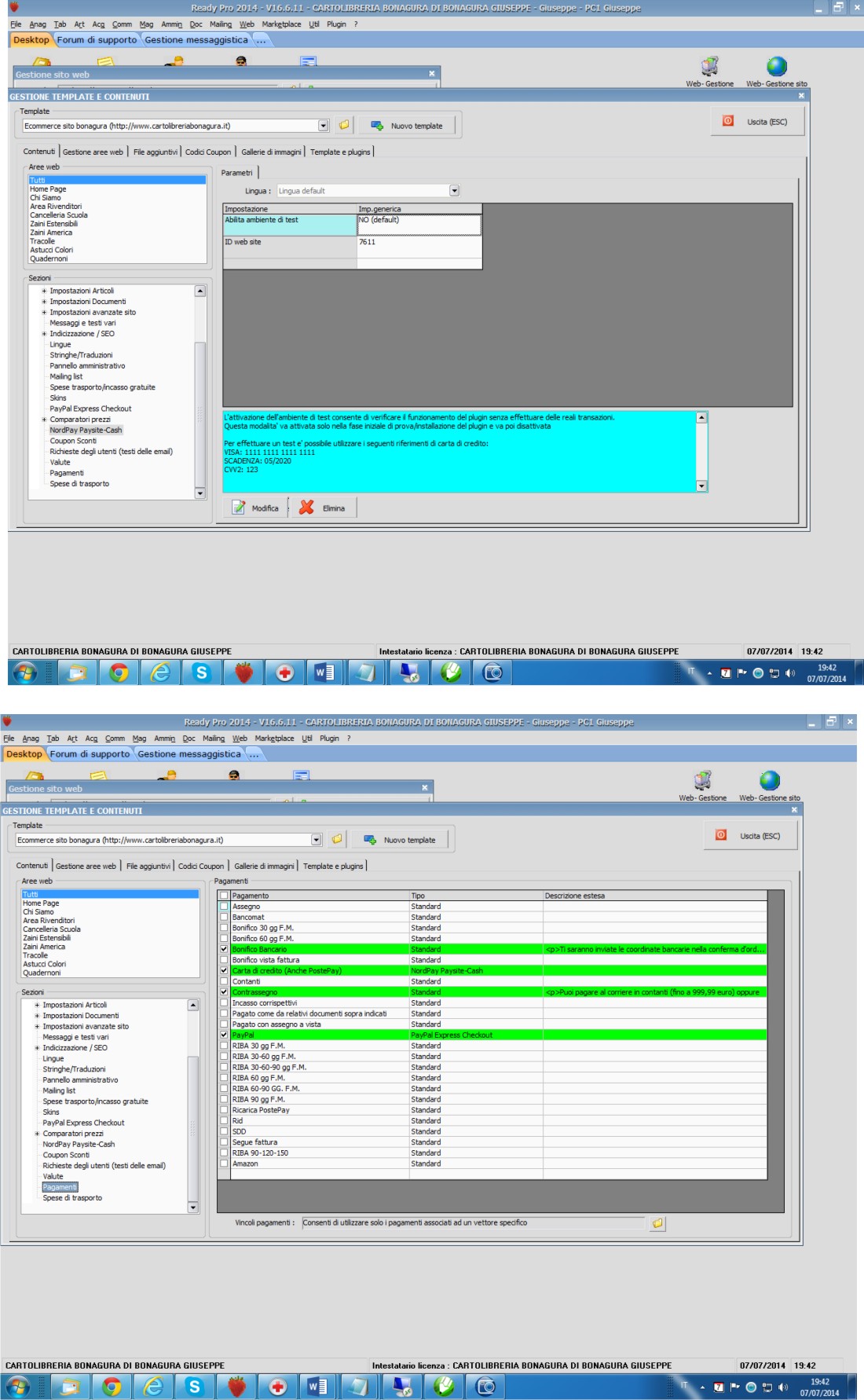Expand Comparatori prezzi in lower screenshot tree
This screenshot has height=1400, width=864.
pyautogui.click(x=37, y=1134)
